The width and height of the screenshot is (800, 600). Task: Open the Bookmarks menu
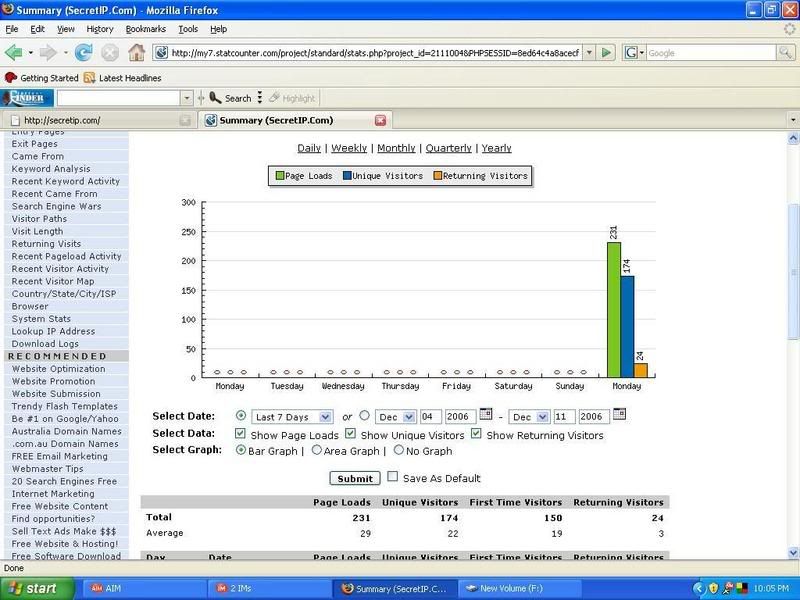tap(145, 29)
